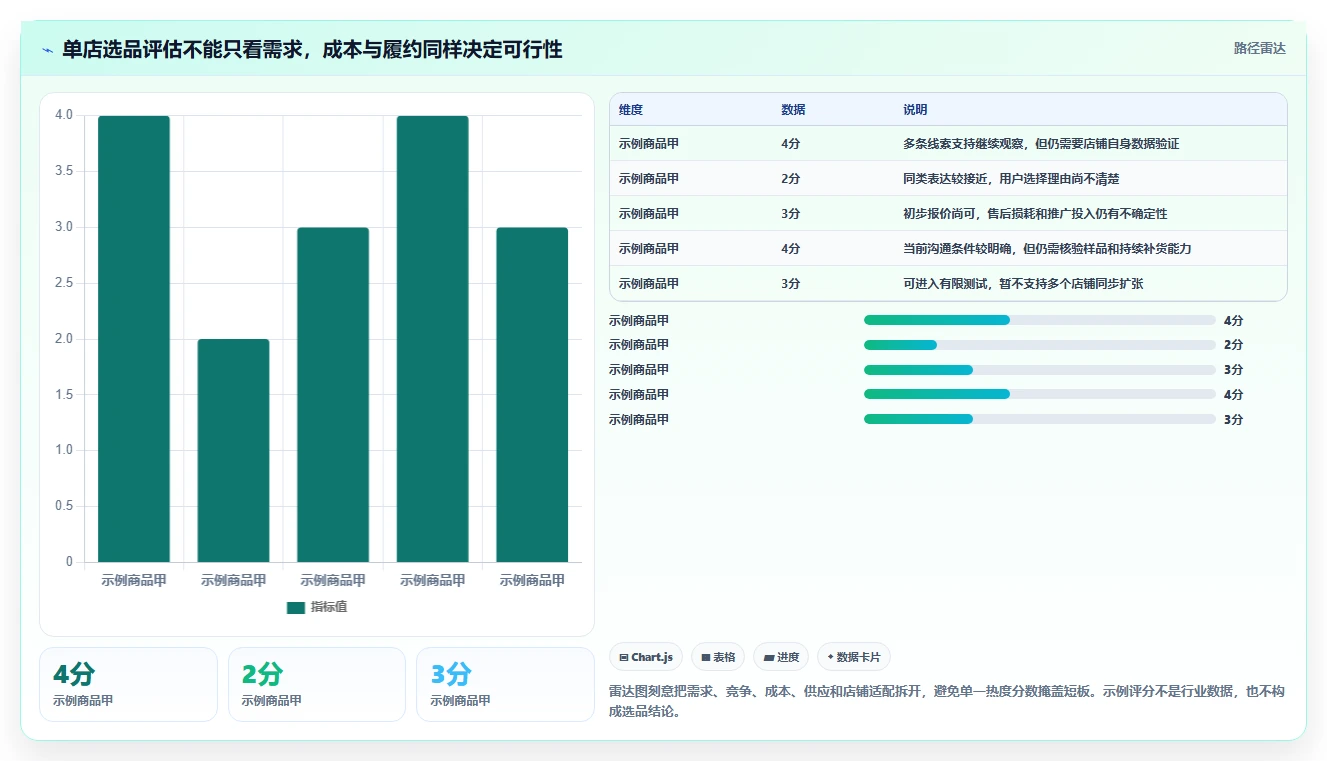Open the blue 3分 stat card
The width and height of the screenshot is (1327, 761).
click(x=505, y=684)
